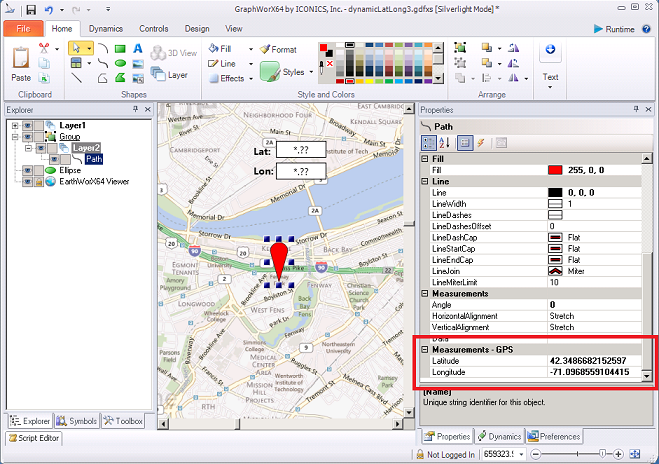The width and height of the screenshot is (659, 464).
Task: Collapse the Fill property section
Action: coord(425,159)
